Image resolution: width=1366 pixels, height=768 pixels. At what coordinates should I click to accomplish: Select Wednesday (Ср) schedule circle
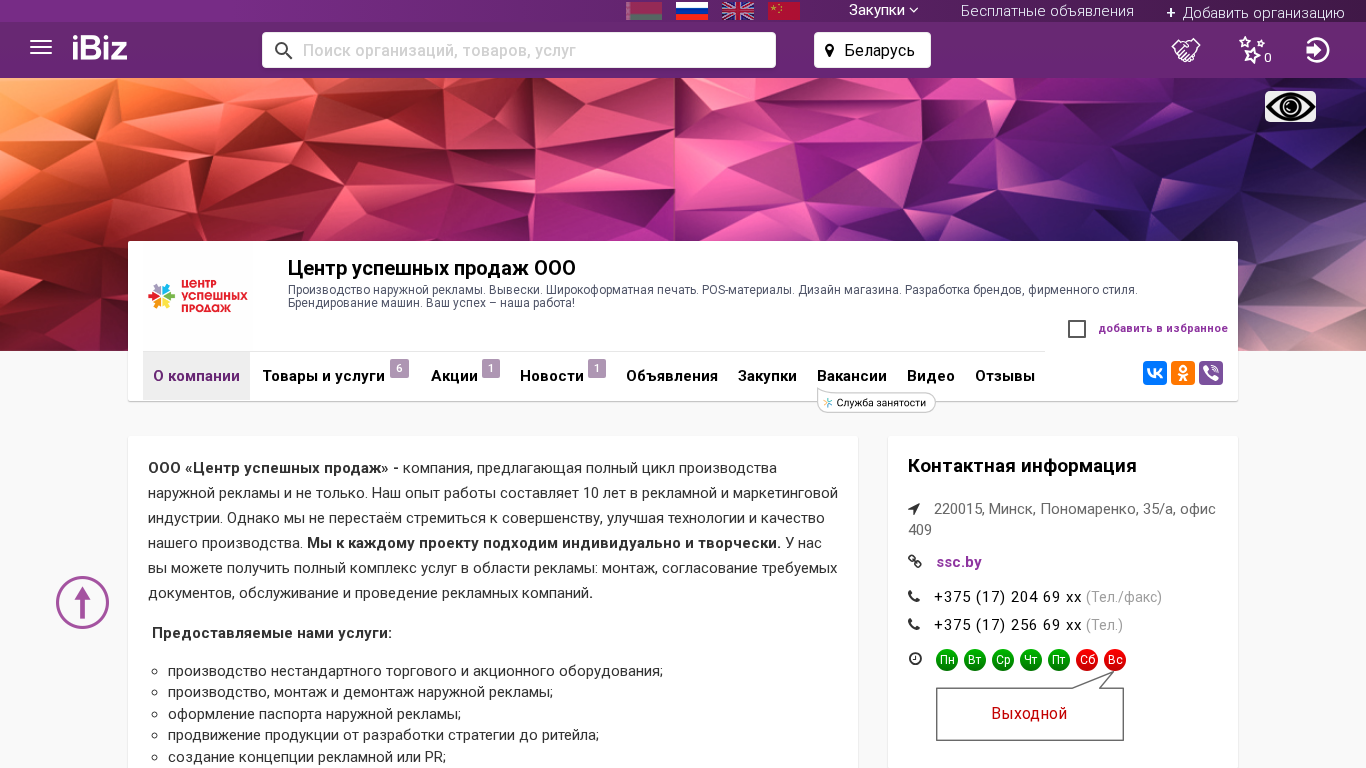pyautogui.click(x=1003, y=660)
